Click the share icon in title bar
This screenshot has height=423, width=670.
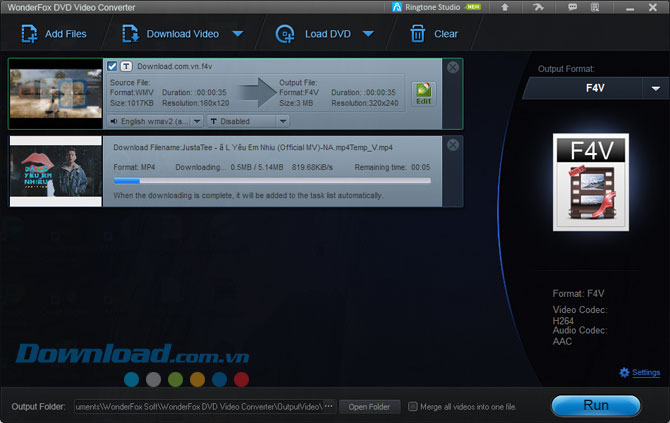point(538,7)
